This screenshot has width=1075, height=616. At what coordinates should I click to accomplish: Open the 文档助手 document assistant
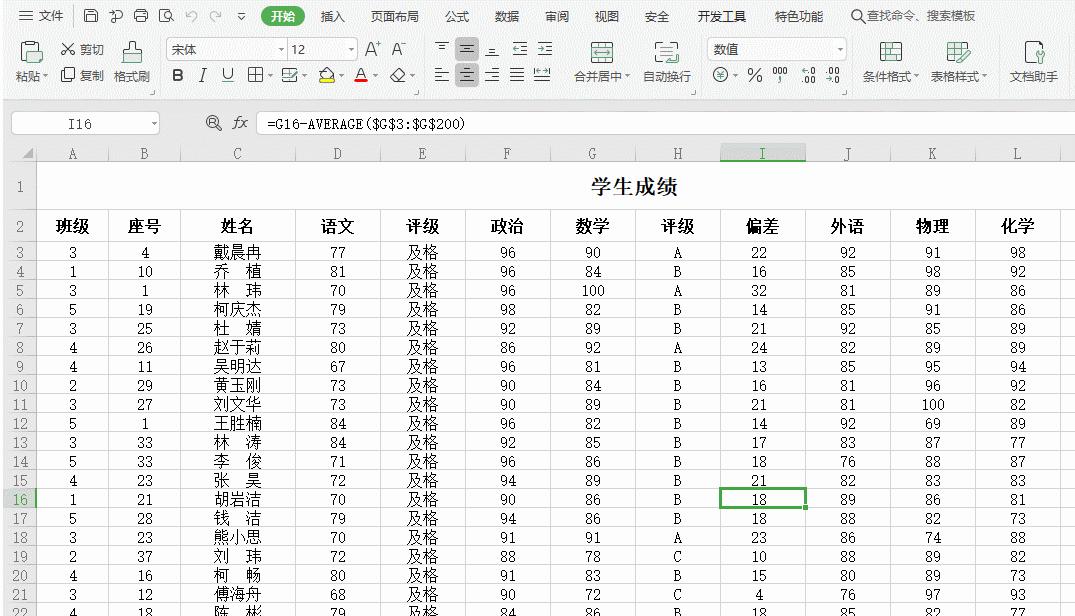tap(1033, 61)
